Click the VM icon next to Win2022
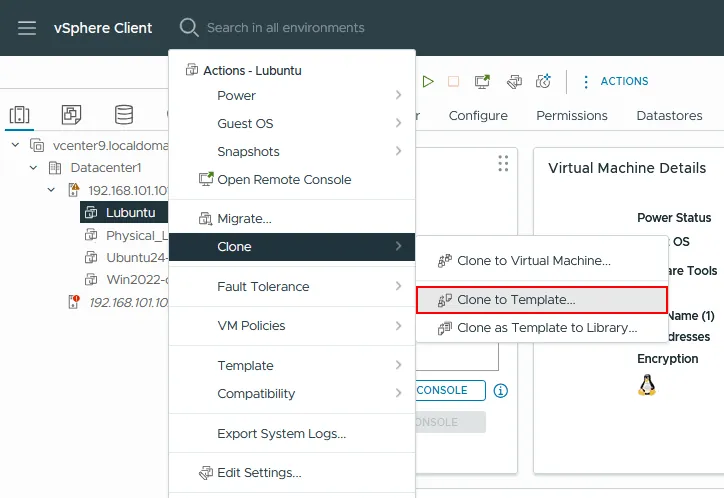The image size is (724, 498). tap(91, 280)
